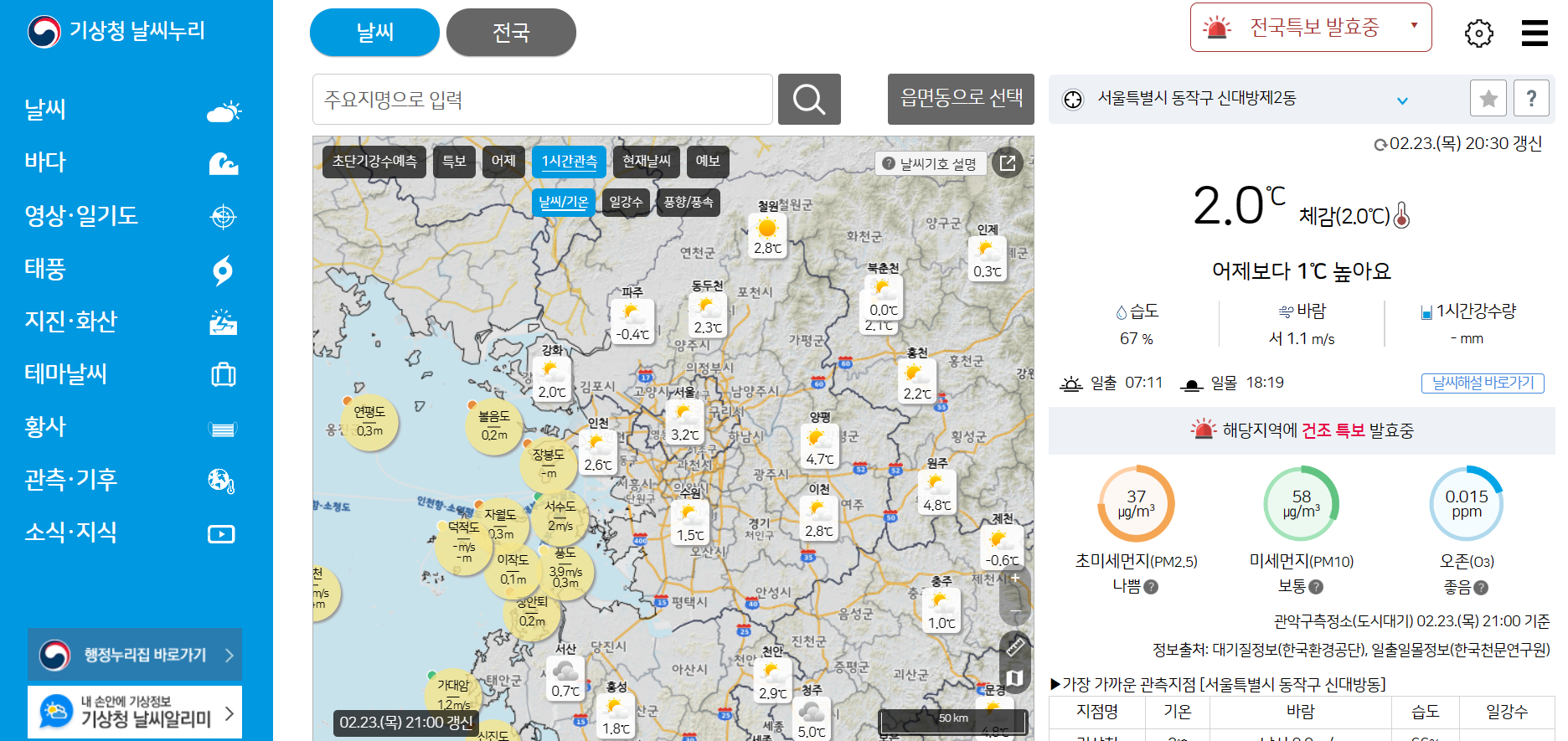Click the 기상청 날씨누리 logo
The width and height of the screenshot is (1568, 741).
116,31
